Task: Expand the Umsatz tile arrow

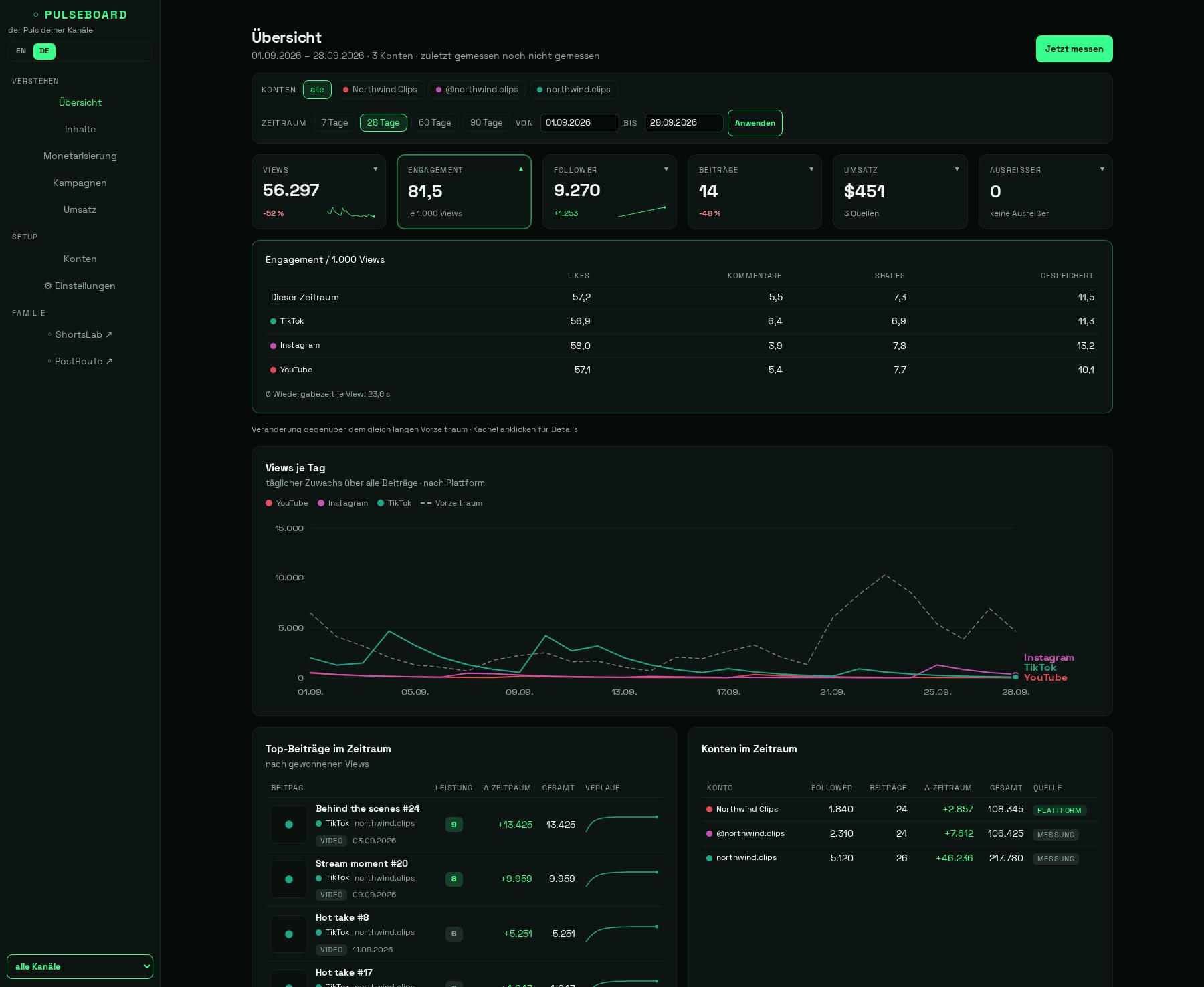Action: click(x=957, y=169)
